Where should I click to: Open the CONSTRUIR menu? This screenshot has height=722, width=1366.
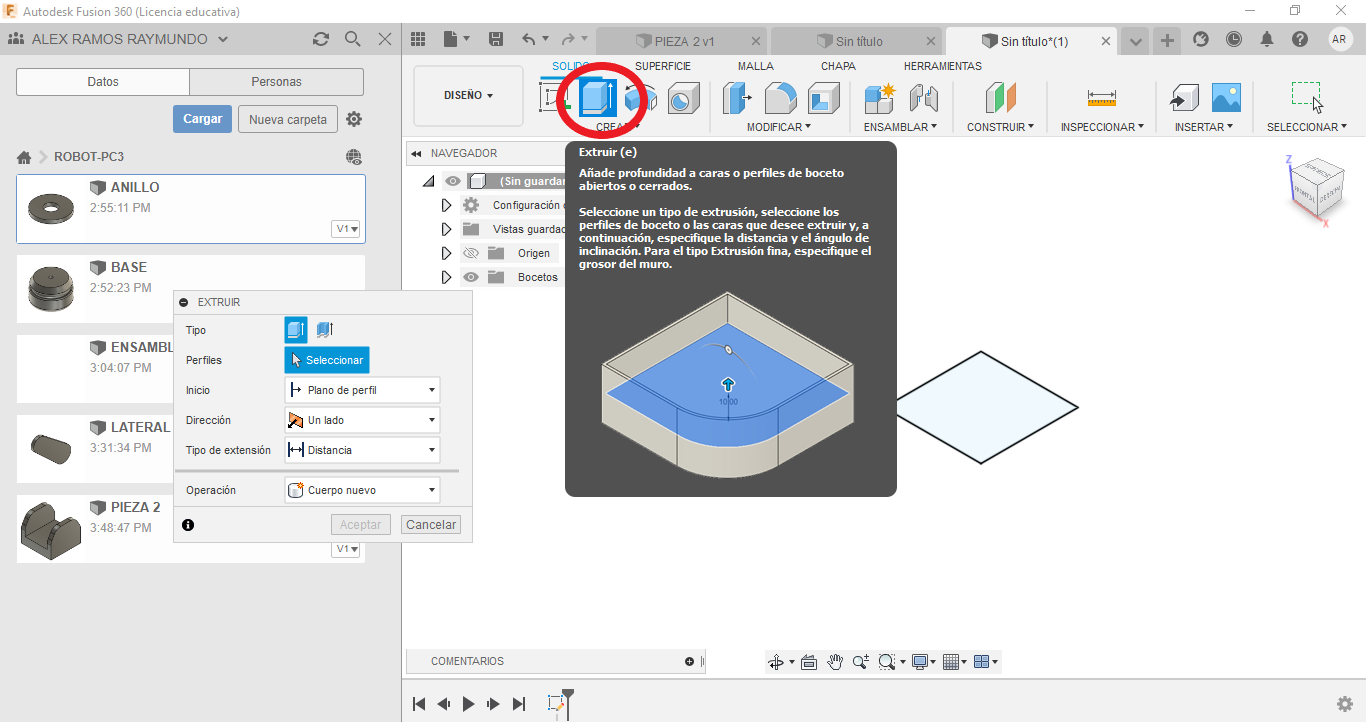pos(1000,127)
